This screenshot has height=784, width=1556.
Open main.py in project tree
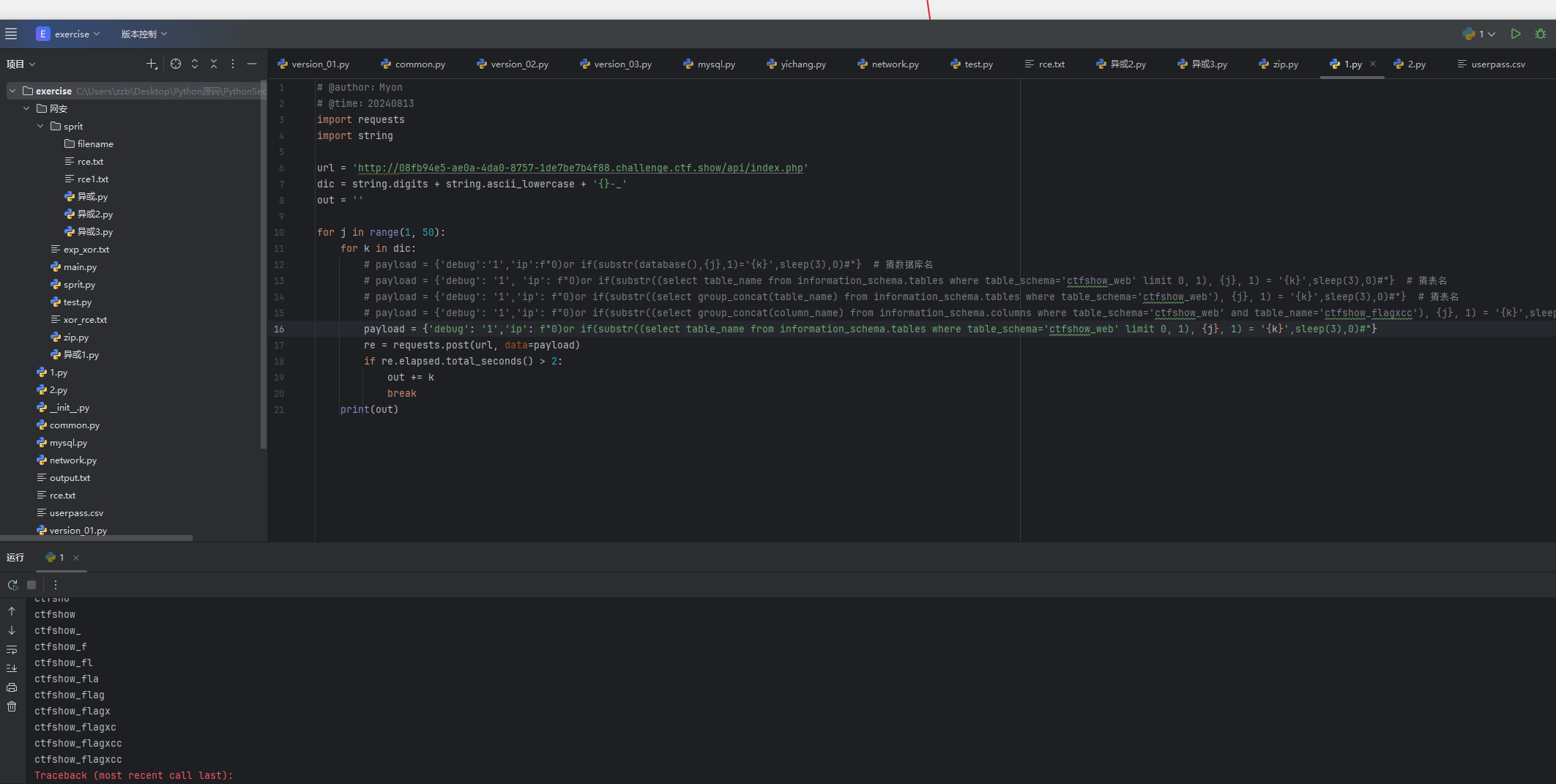click(x=73, y=266)
